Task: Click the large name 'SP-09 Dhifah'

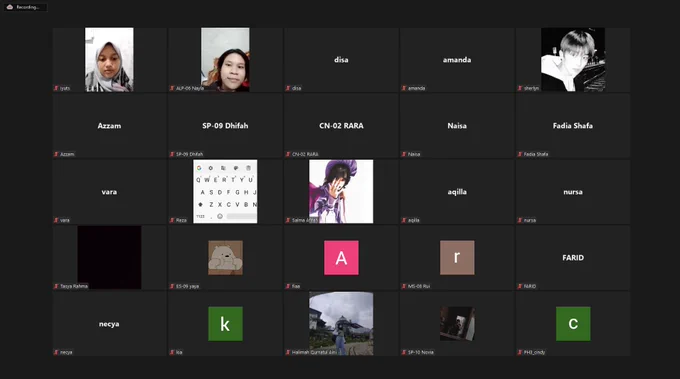Action: [225, 126]
